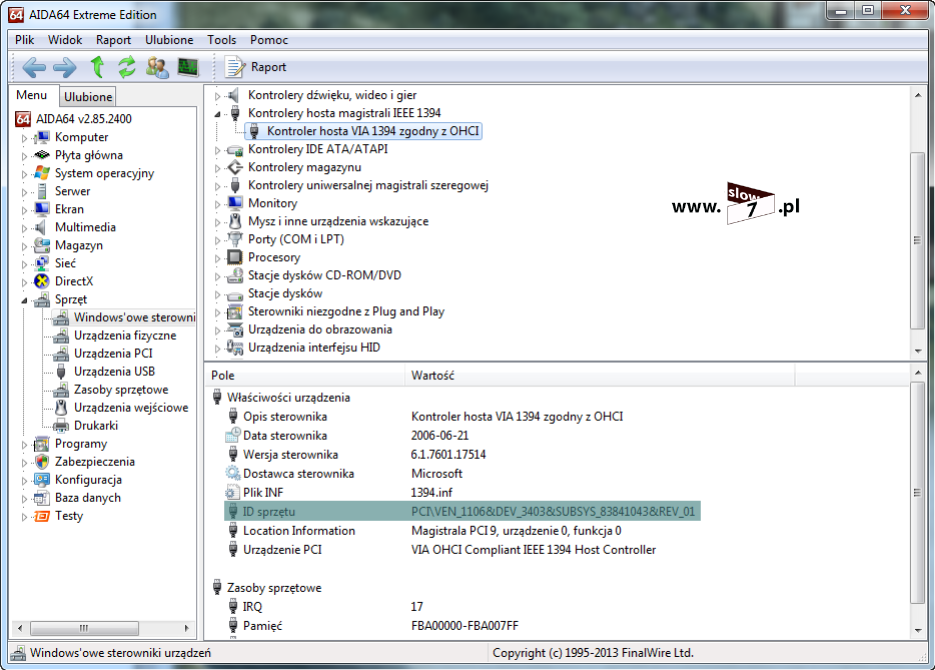
Task: Select the Konfiguracja icon in the tree
Action: (x=42, y=480)
